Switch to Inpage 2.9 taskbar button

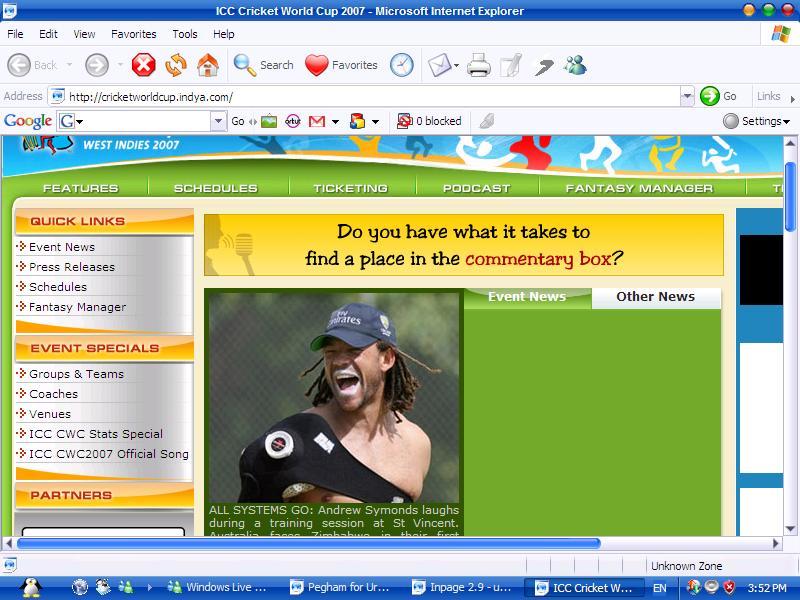(x=462, y=587)
